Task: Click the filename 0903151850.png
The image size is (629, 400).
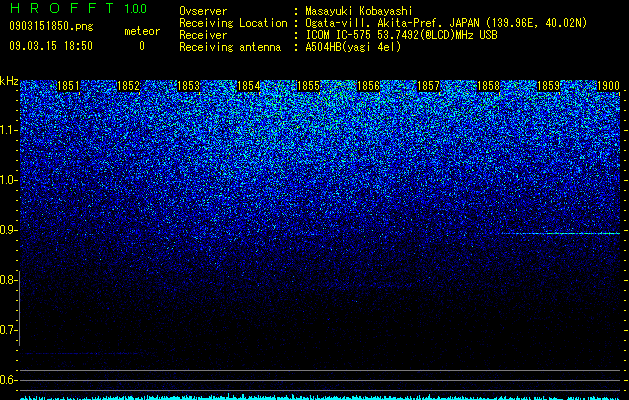Action: [x=51, y=26]
